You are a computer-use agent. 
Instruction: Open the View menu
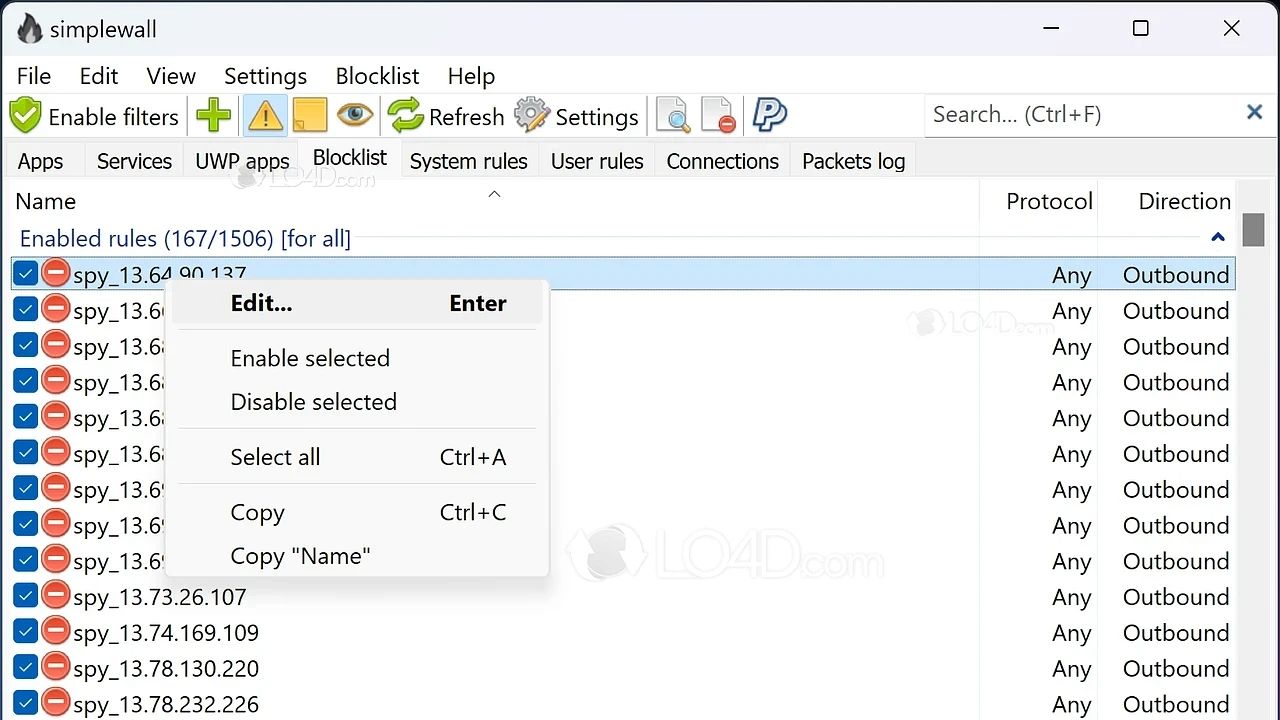[x=171, y=76]
